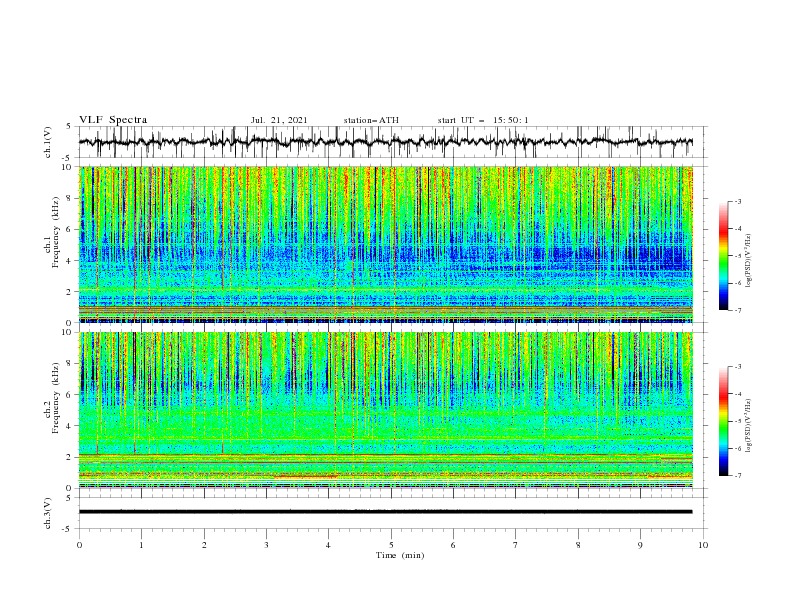Viewport: 792px width, 612px height.
Task: Click the "4" tick on the time axis
Action: pyautogui.click(x=328, y=545)
